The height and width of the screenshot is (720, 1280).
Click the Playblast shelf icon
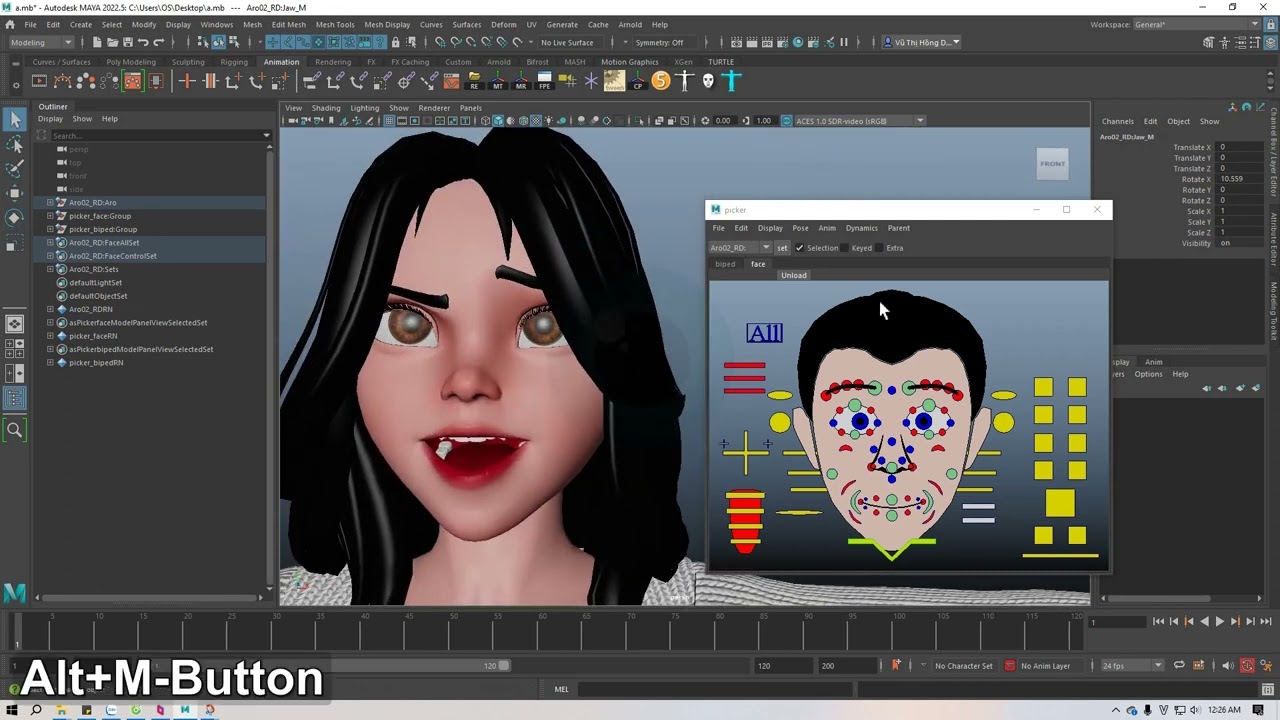[x=40, y=81]
